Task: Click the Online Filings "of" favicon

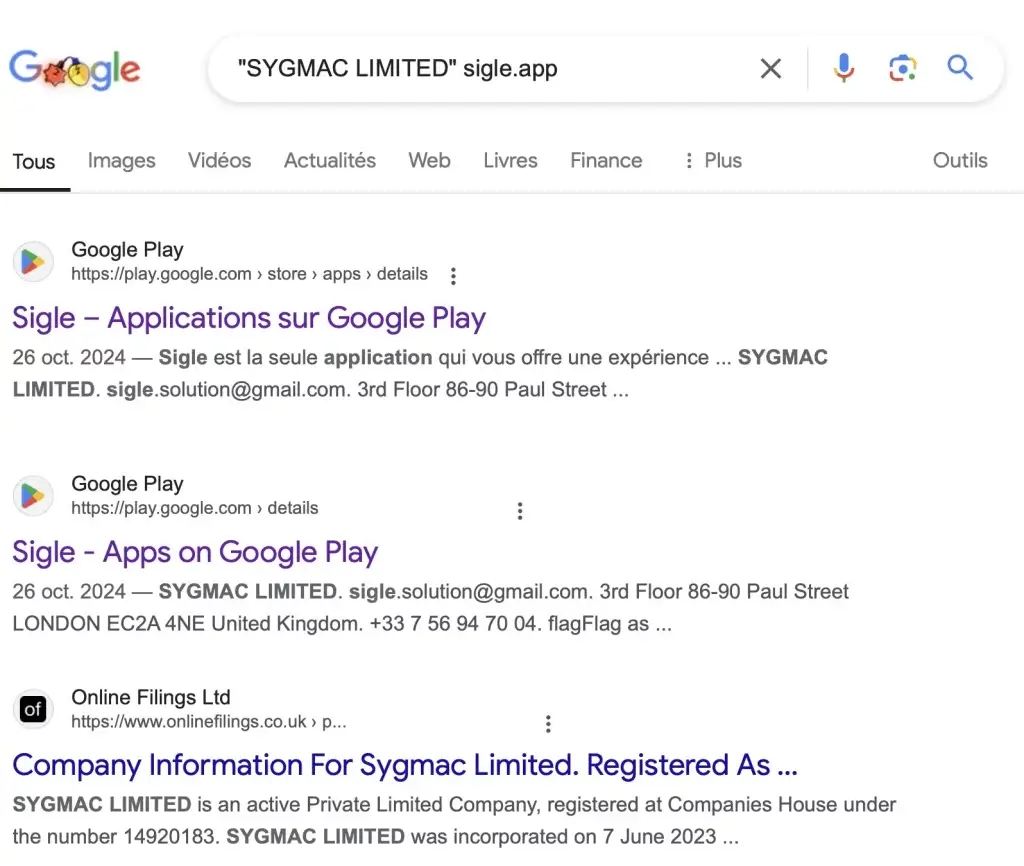Action: point(33,709)
